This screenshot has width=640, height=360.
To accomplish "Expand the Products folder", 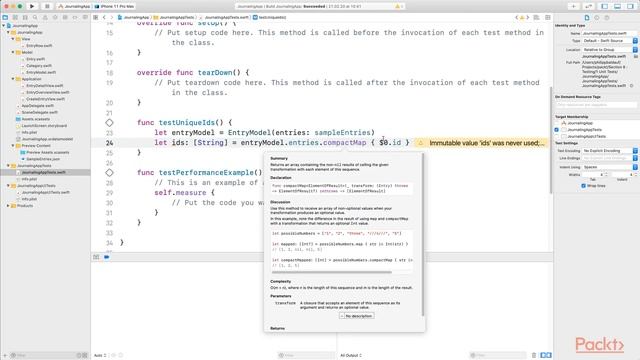I will click(x=8, y=206).
